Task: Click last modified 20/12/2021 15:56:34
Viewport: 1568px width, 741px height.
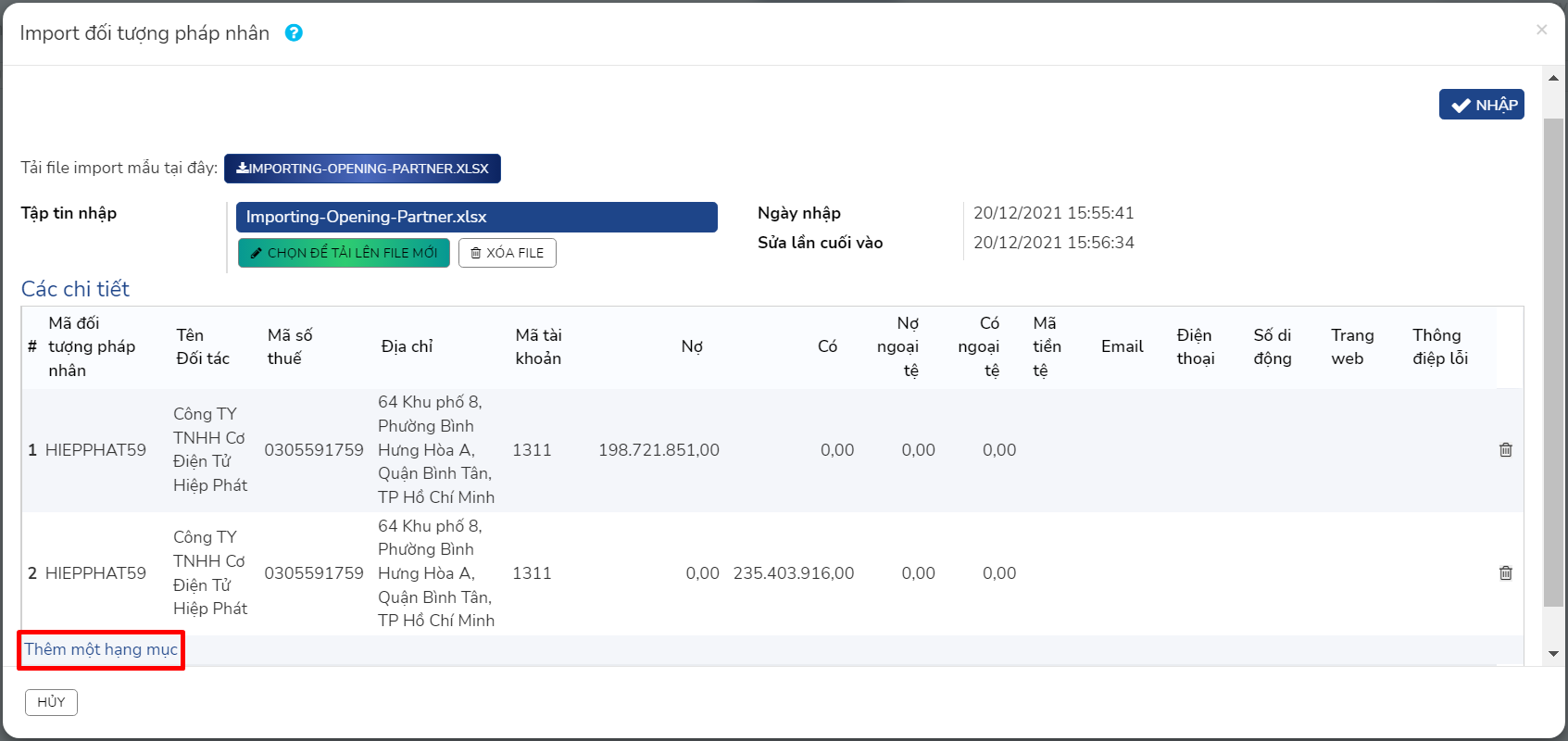Action: click(1054, 243)
